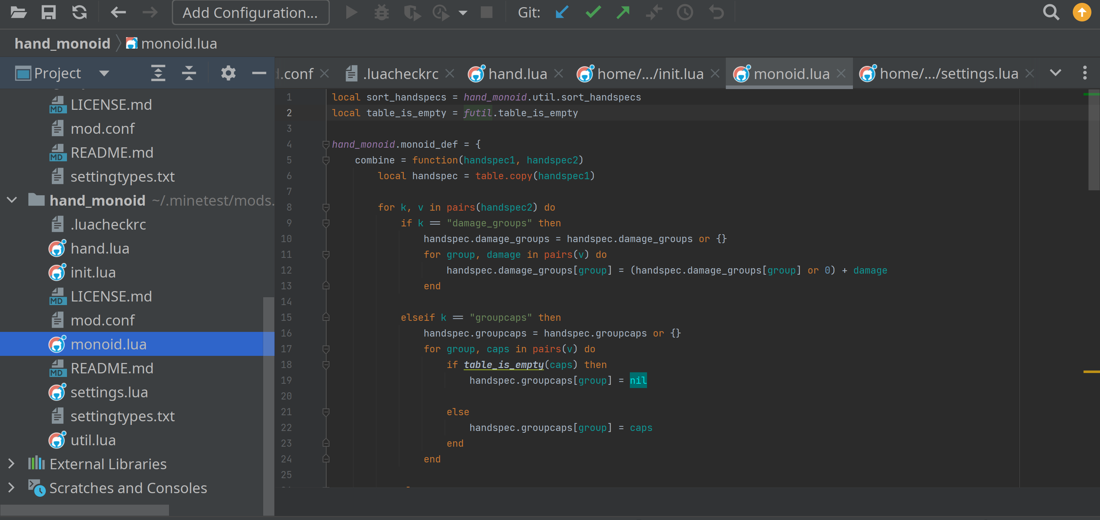Click the Git update project blue arrow
1100x520 pixels.
(x=562, y=12)
